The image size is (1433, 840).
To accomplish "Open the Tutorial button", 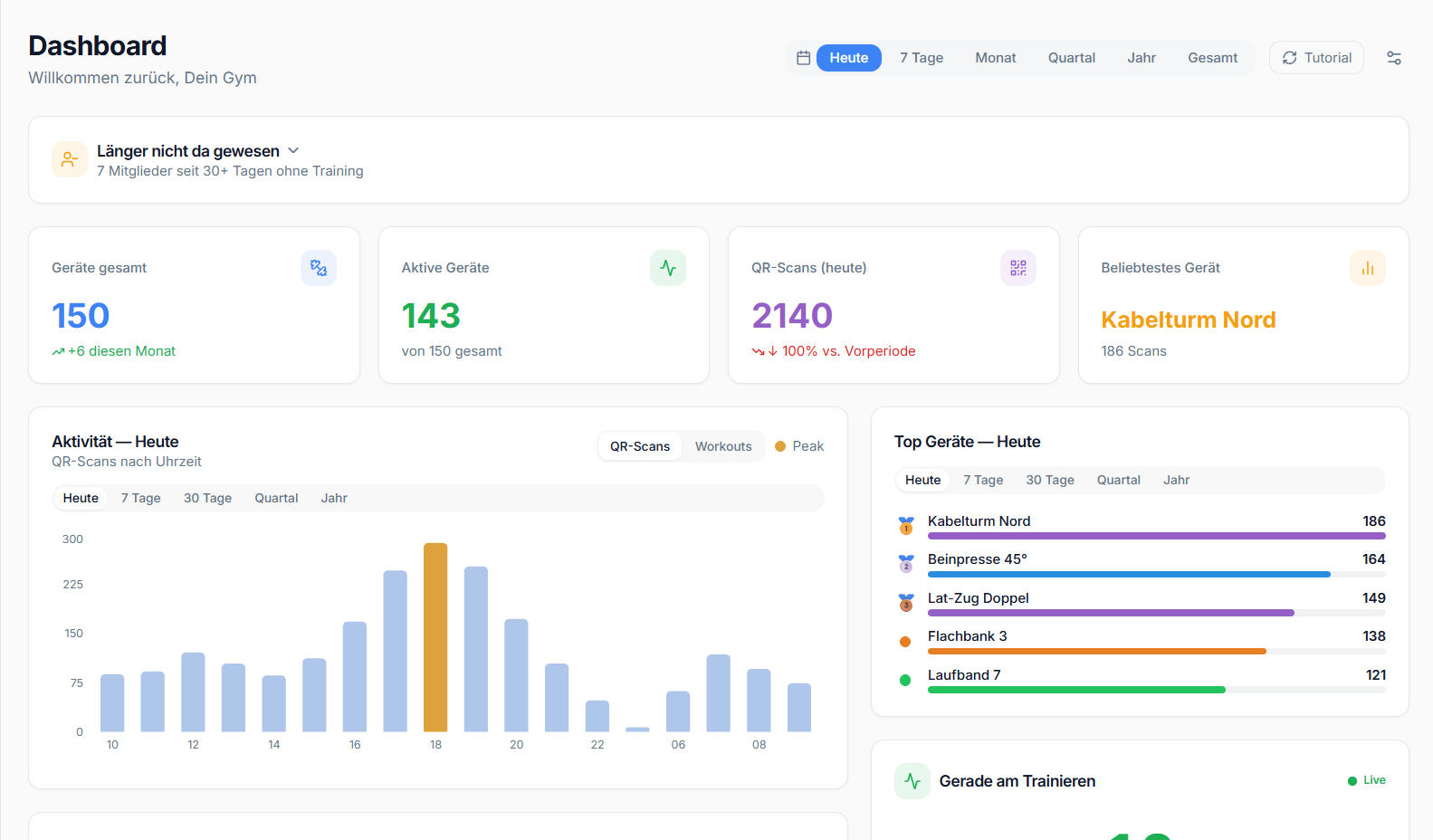I will (x=1316, y=58).
